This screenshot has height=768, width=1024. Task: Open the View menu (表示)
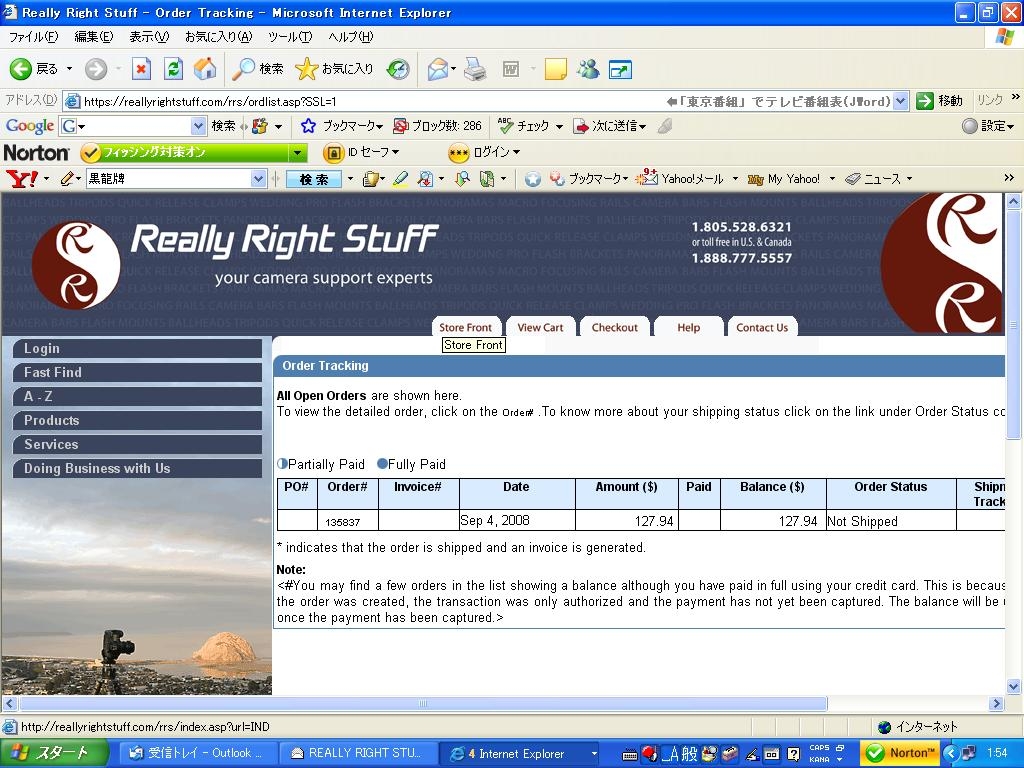pos(149,37)
